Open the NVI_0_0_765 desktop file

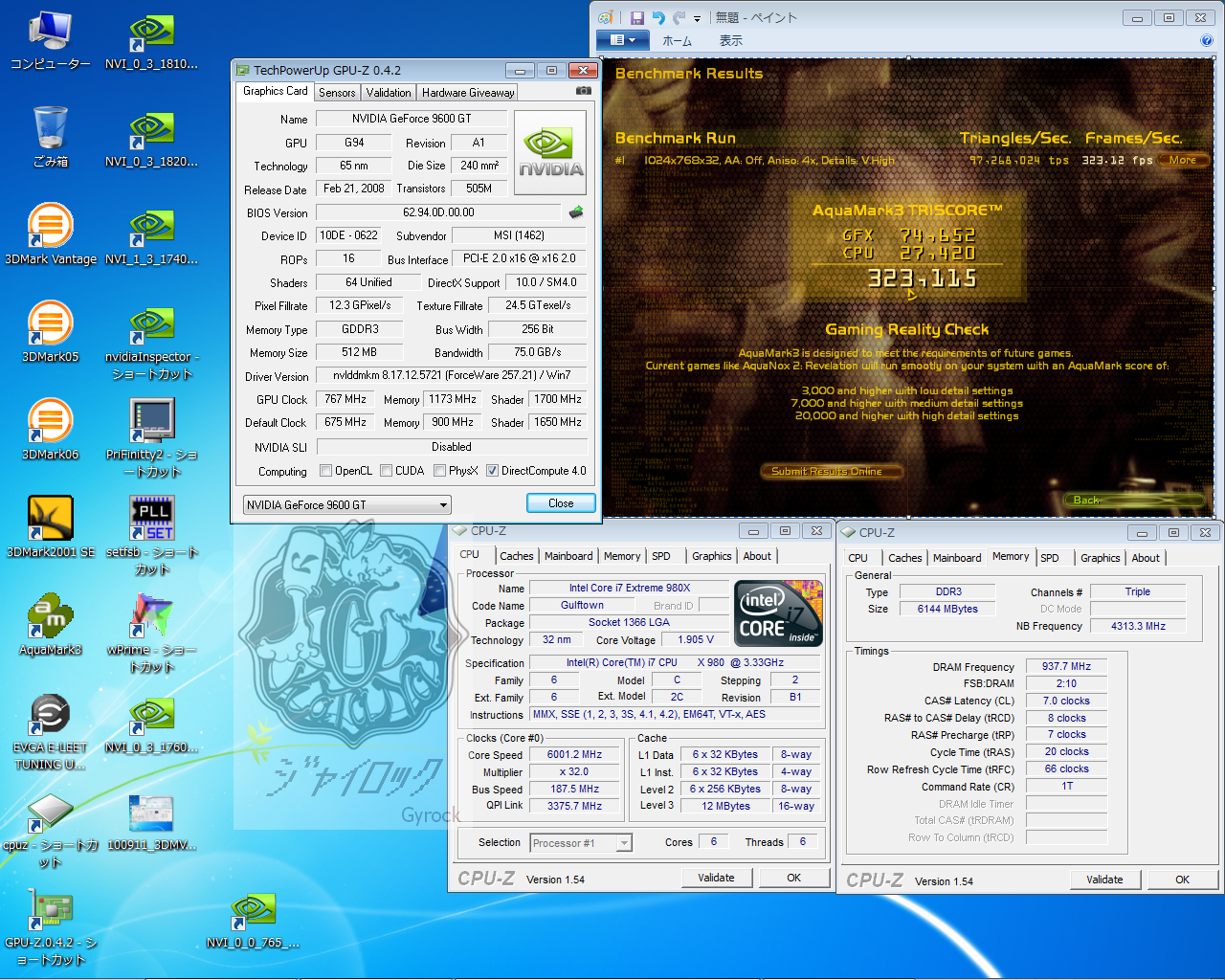[x=253, y=919]
